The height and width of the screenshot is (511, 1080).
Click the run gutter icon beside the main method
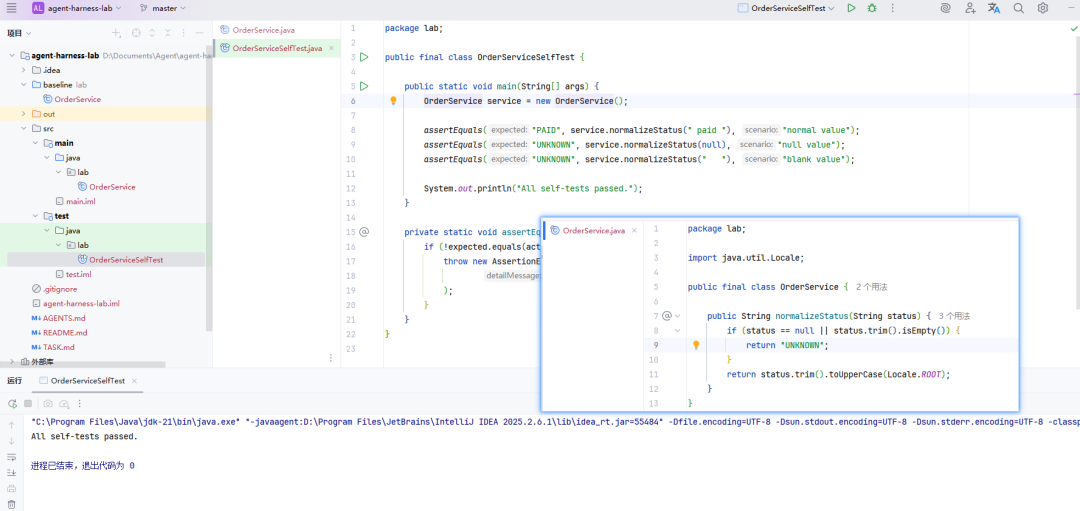coord(364,86)
